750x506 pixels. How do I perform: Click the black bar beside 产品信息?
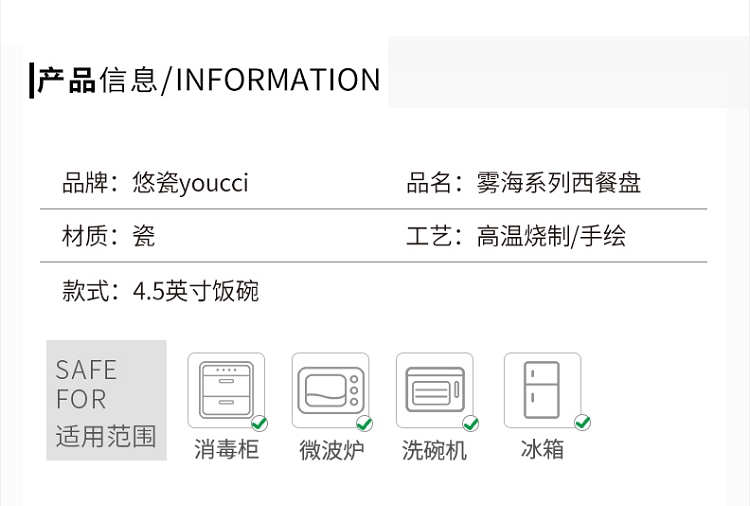32,80
